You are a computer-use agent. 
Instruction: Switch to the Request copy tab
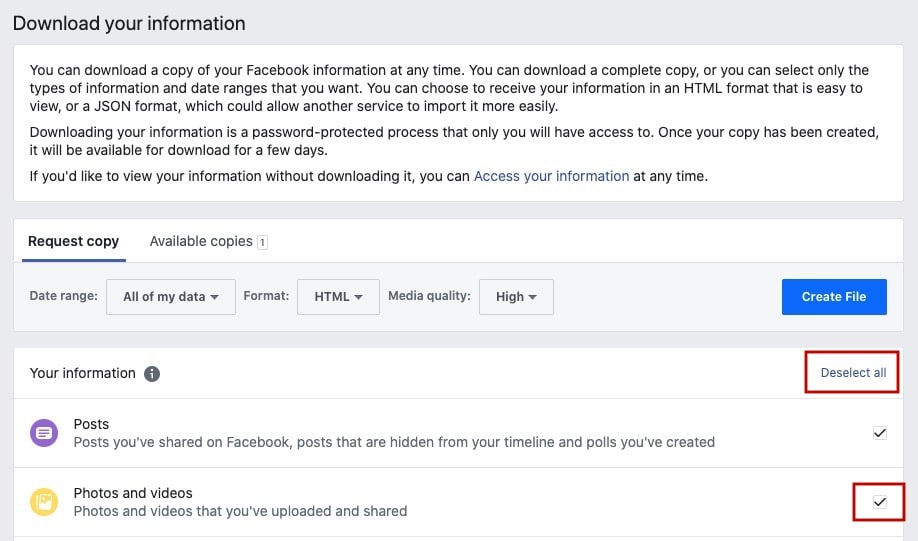(x=73, y=241)
